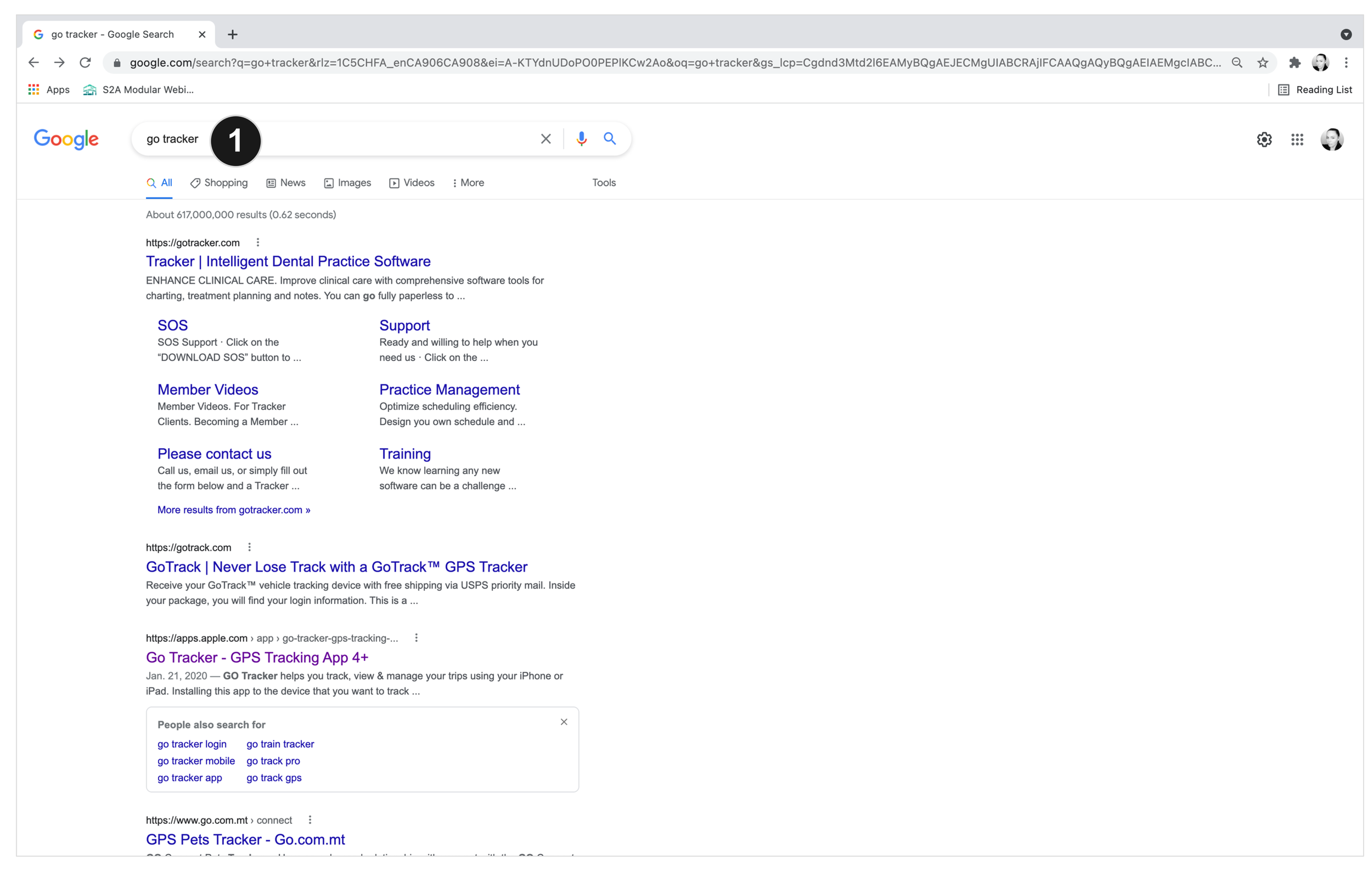Image resolution: width=1372 pixels, height=871 pixels.
Task: Open the Tools filter options
Action: point(604,183)
